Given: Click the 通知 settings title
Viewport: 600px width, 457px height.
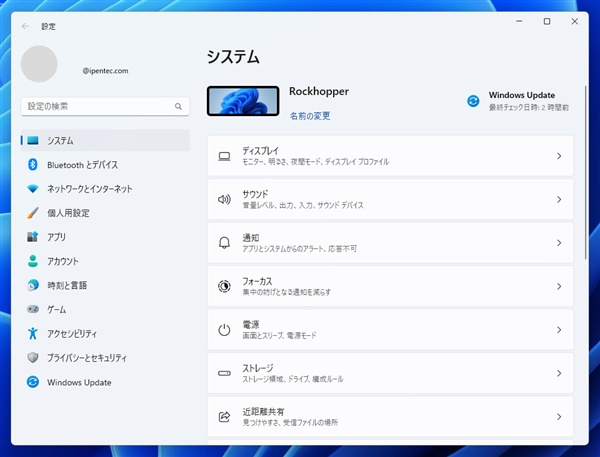Looking at the screenshot, I should [251, 238].
